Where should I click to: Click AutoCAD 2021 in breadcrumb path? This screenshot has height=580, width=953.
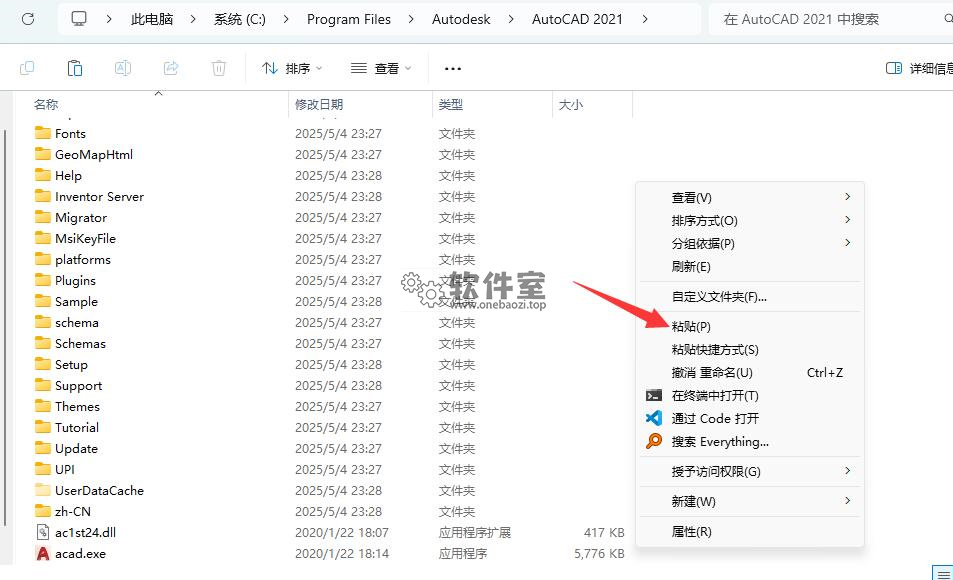pos(577,19)
